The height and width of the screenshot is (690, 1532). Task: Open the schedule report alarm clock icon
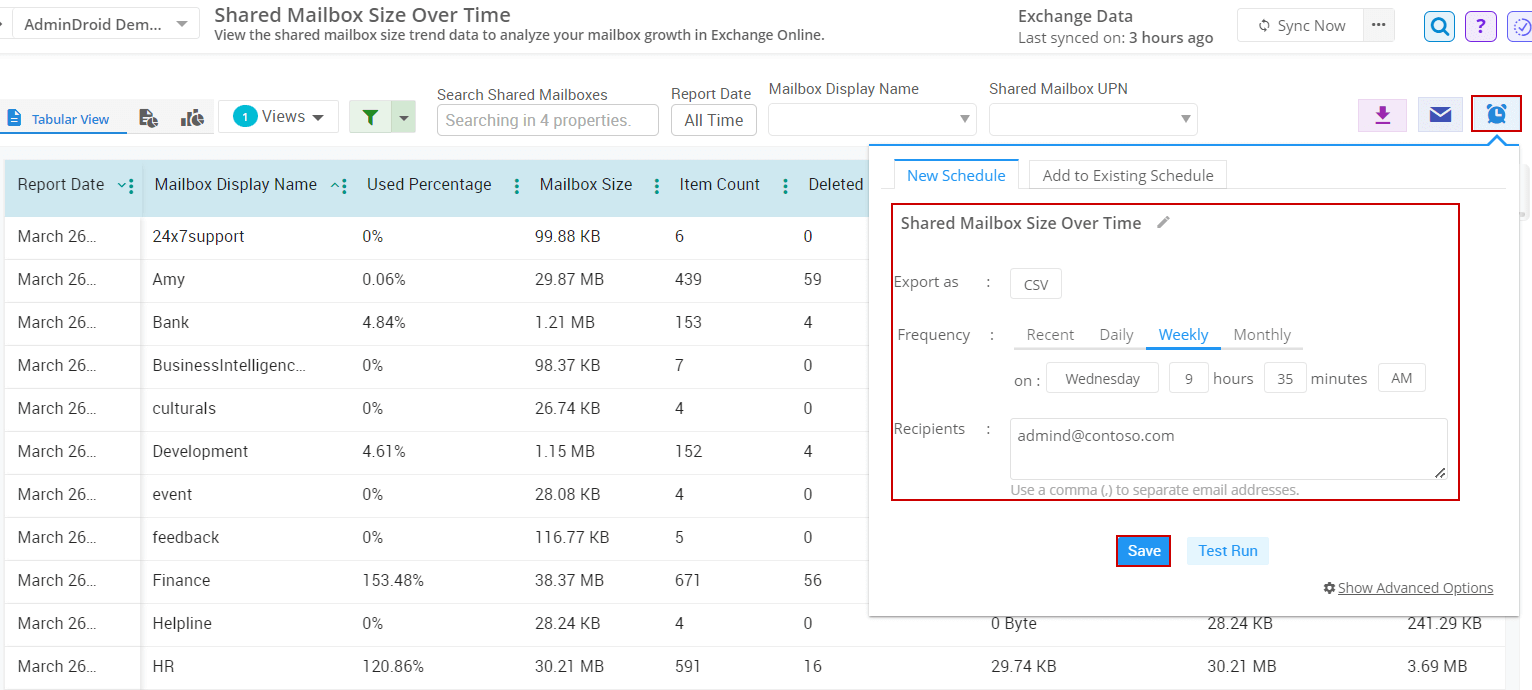tap(1496, 114)
